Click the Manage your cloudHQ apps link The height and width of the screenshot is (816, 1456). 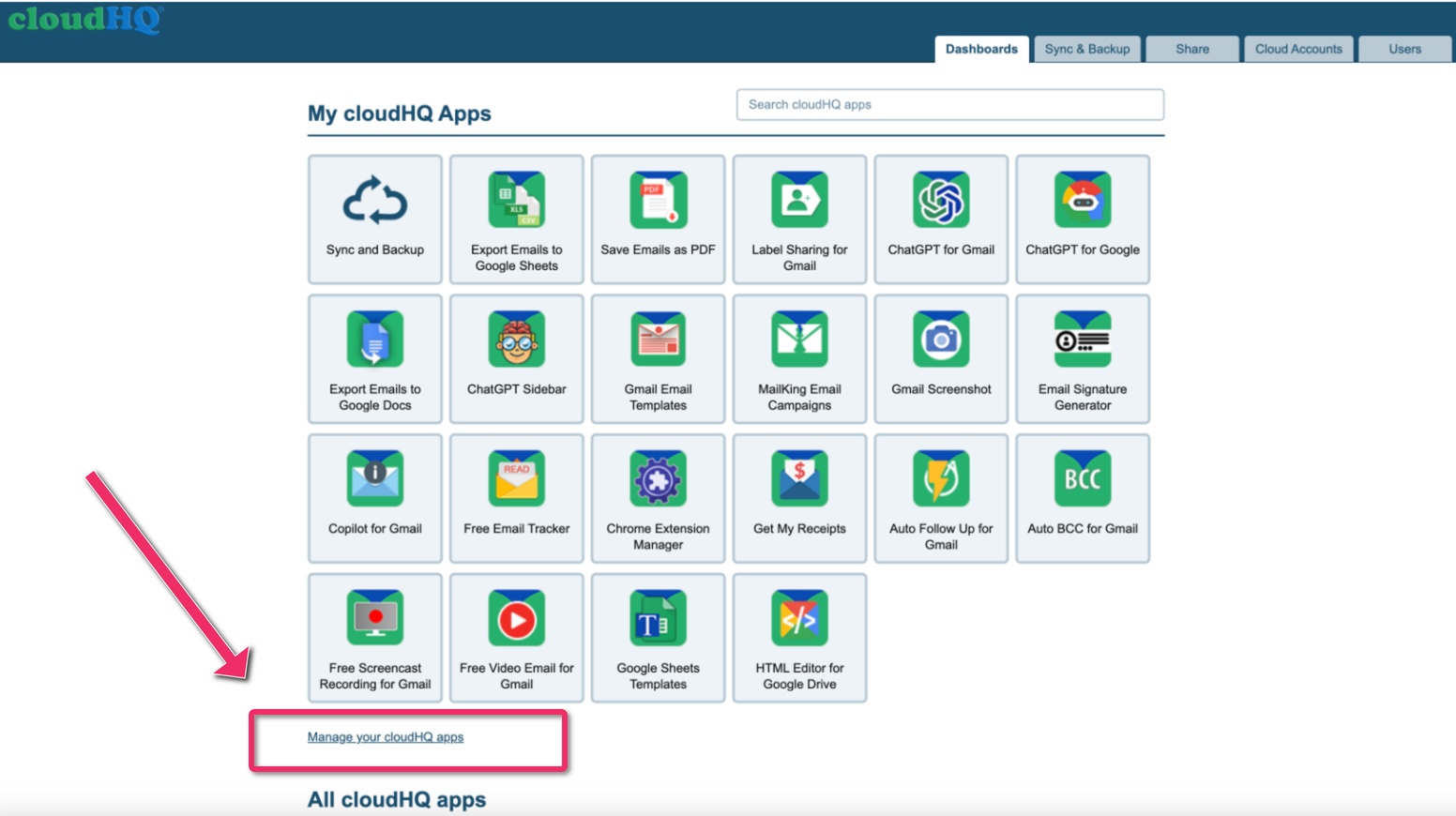point(386,737)
